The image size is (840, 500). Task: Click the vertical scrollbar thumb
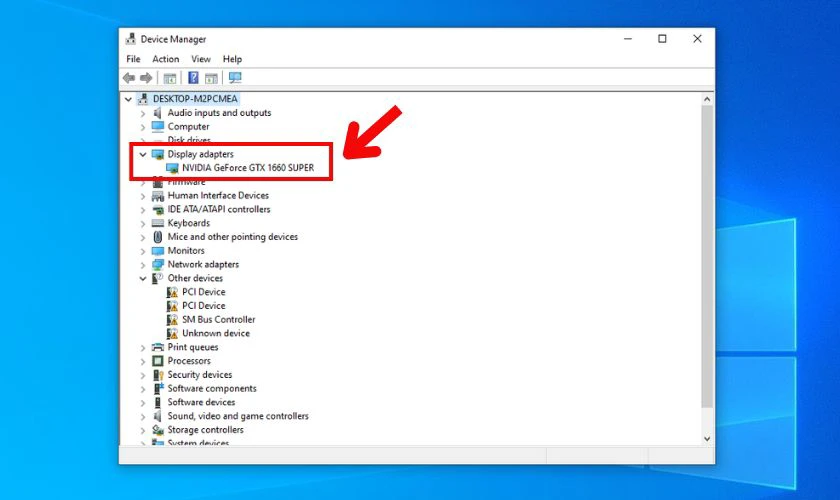[x=707, y=256]
